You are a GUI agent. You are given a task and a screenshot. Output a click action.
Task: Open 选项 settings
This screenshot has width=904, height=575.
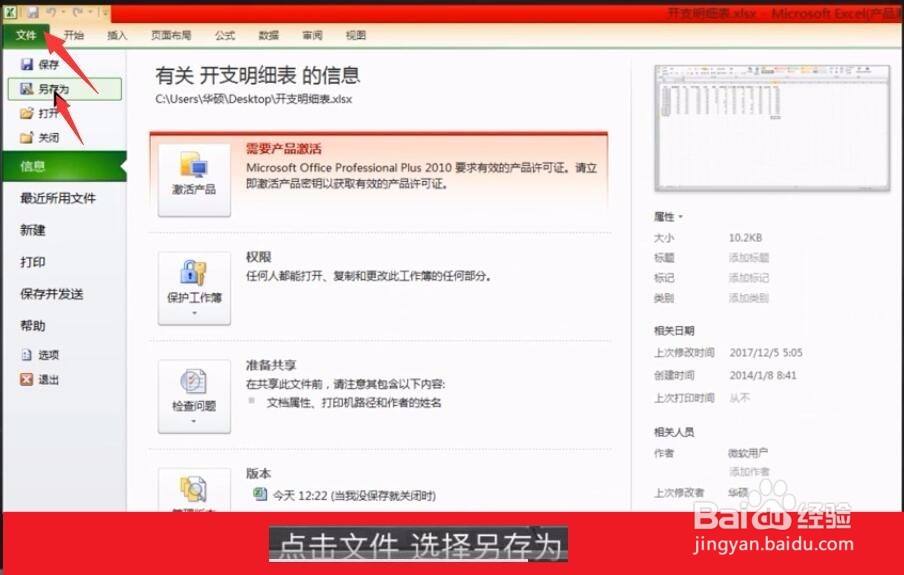tap(40, 355)
